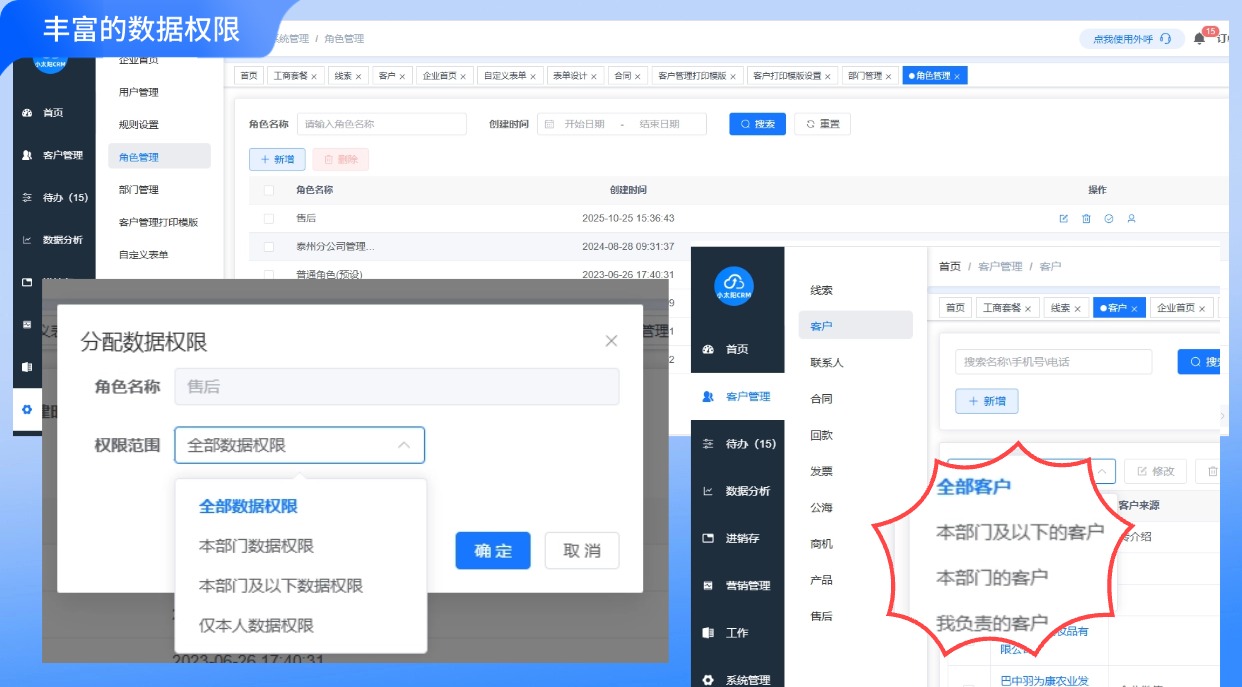Switch to the 表单设计 tab

point(574,76)
